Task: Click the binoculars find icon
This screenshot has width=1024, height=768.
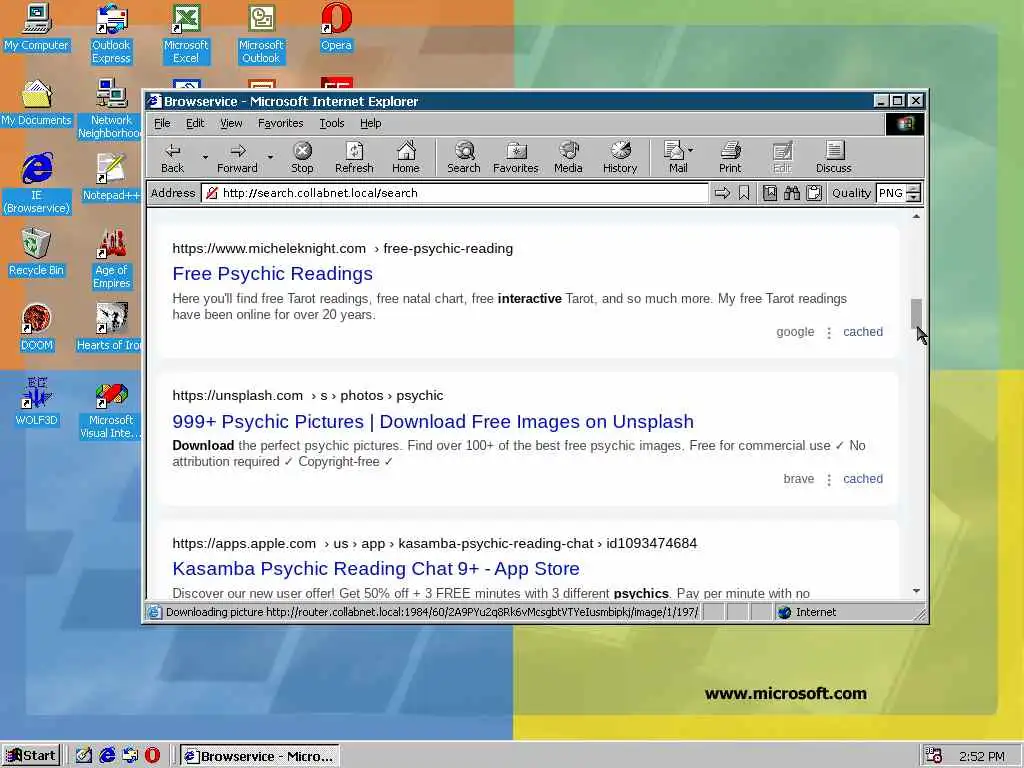Action: point(792,193)
